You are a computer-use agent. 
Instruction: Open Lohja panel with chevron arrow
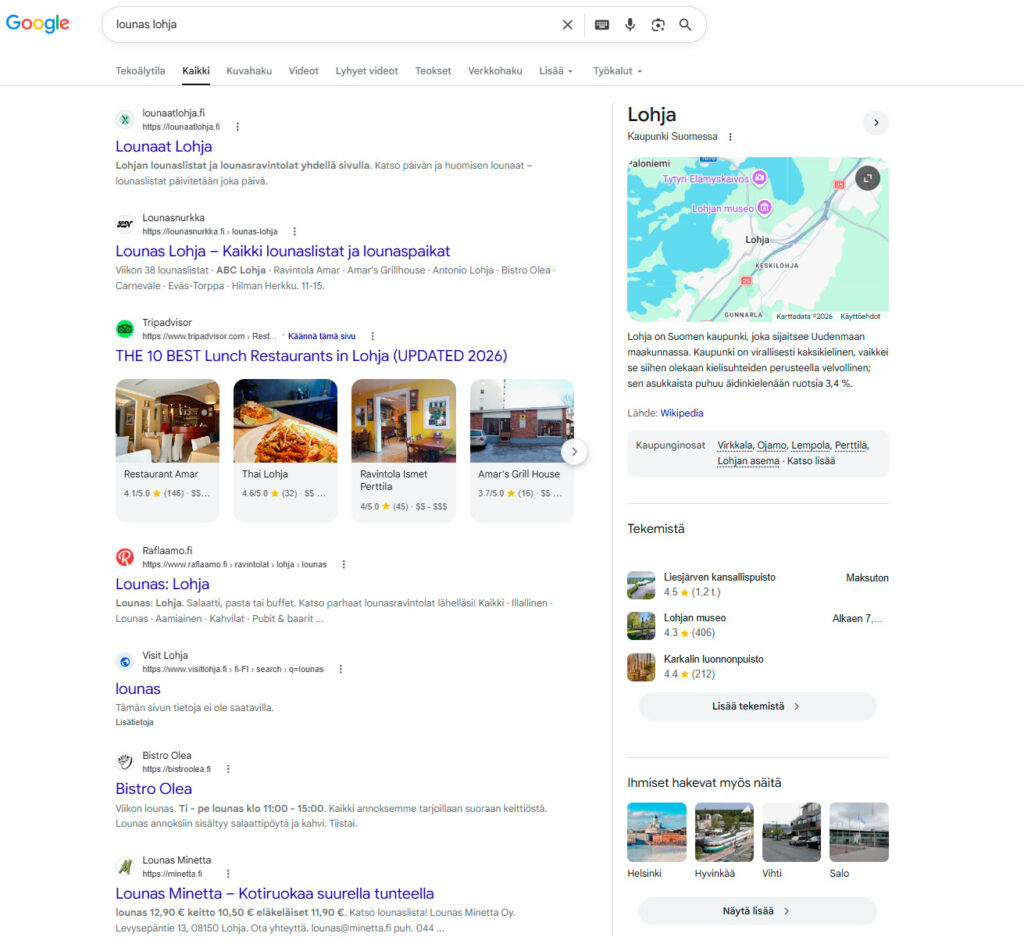coord(876,122)
